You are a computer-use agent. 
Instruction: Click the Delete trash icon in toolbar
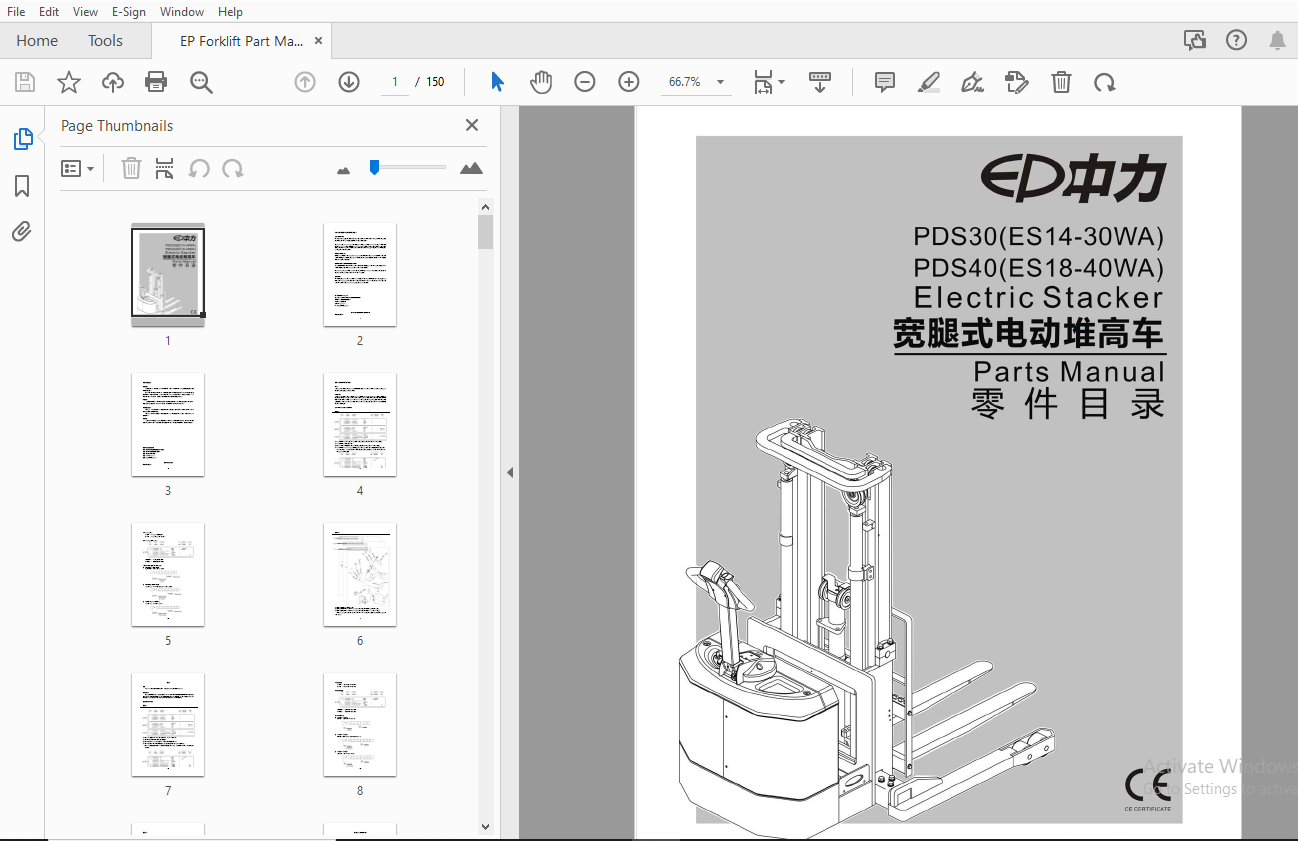[1061, 82]
